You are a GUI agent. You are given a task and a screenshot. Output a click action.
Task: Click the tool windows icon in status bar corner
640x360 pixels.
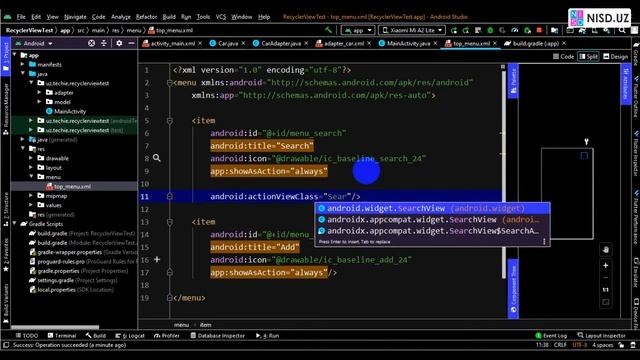point(6,345)
